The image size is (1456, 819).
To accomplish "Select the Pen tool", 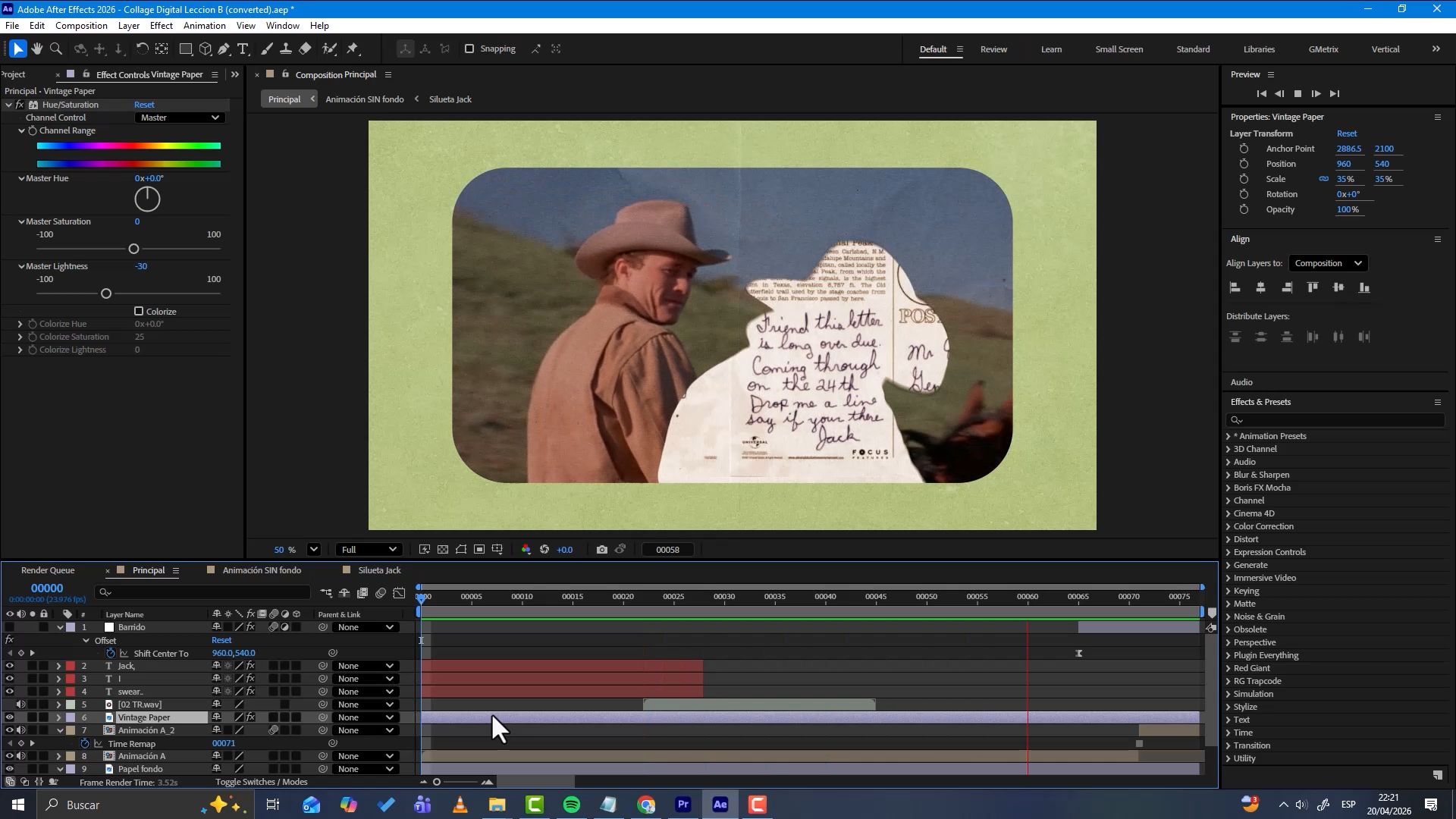I will [224, 49].
